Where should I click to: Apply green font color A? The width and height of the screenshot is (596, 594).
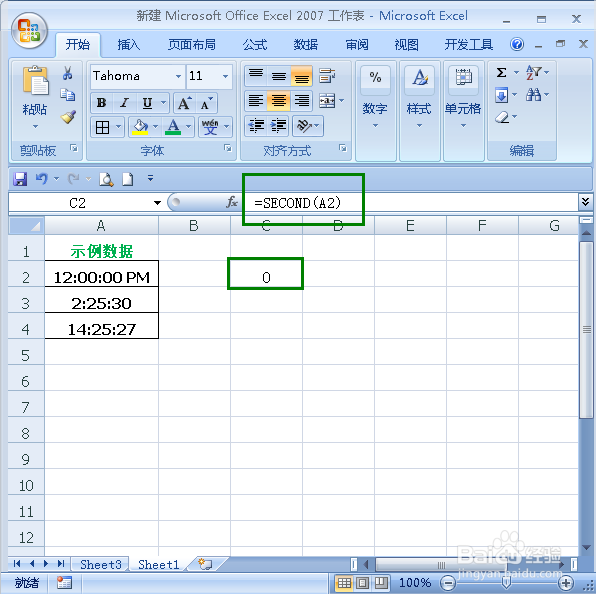point(173,127)
